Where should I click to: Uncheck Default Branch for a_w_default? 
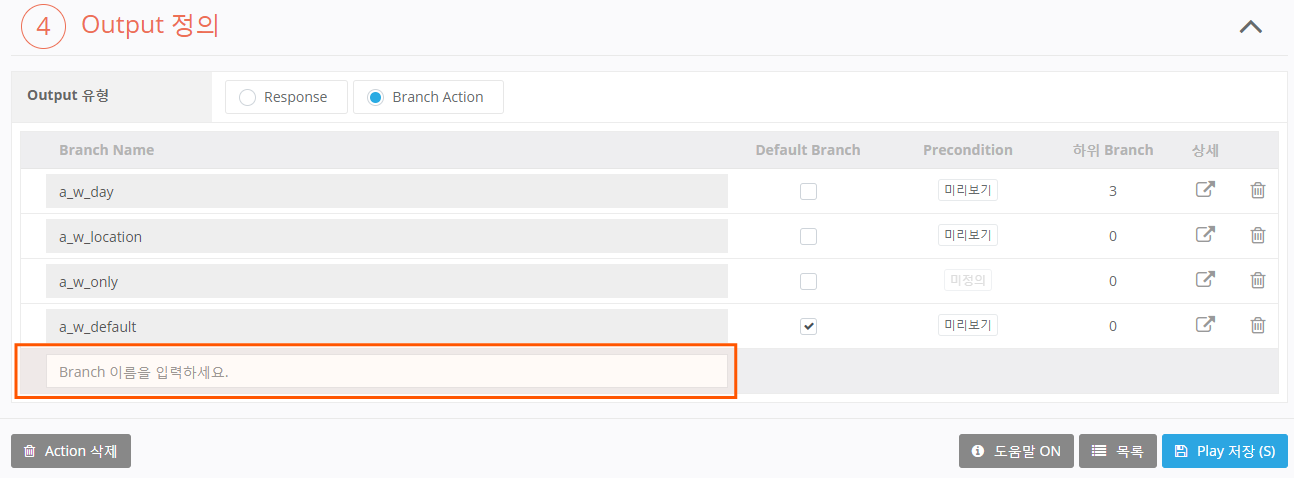808,326
